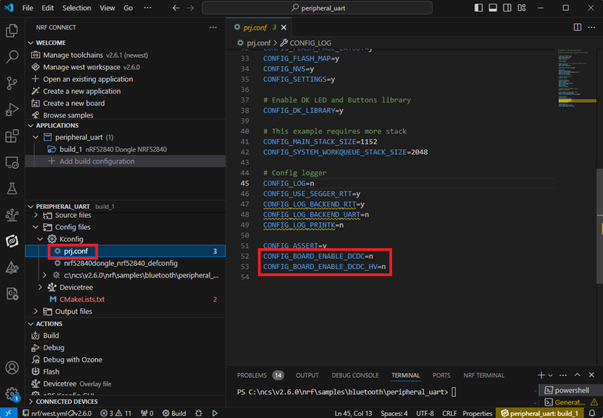Open the Extensions view

click(x=12, y=135)
